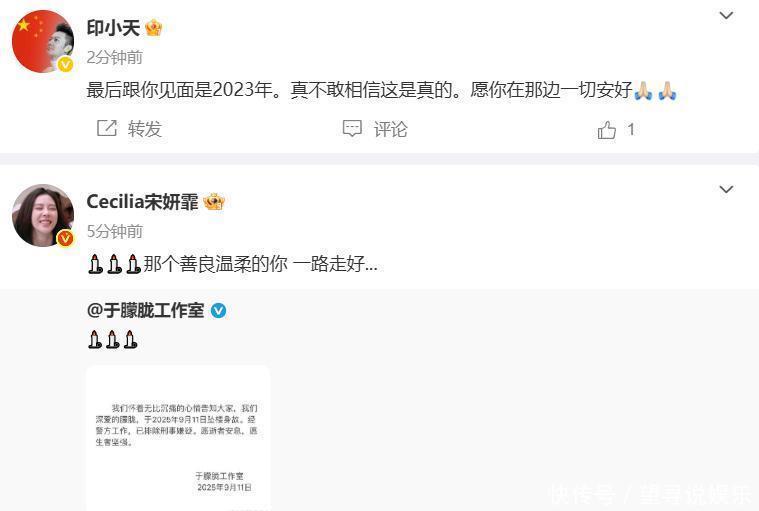
Task: Click the 转发 repost label
Action: coord(145,129)
